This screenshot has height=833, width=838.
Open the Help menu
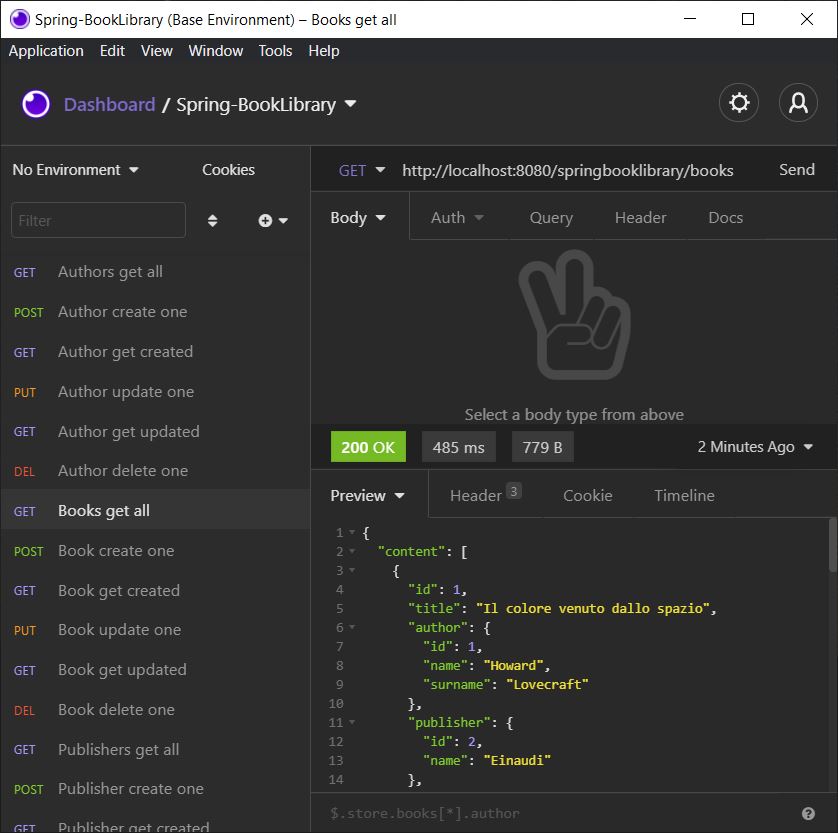(323, 51)
